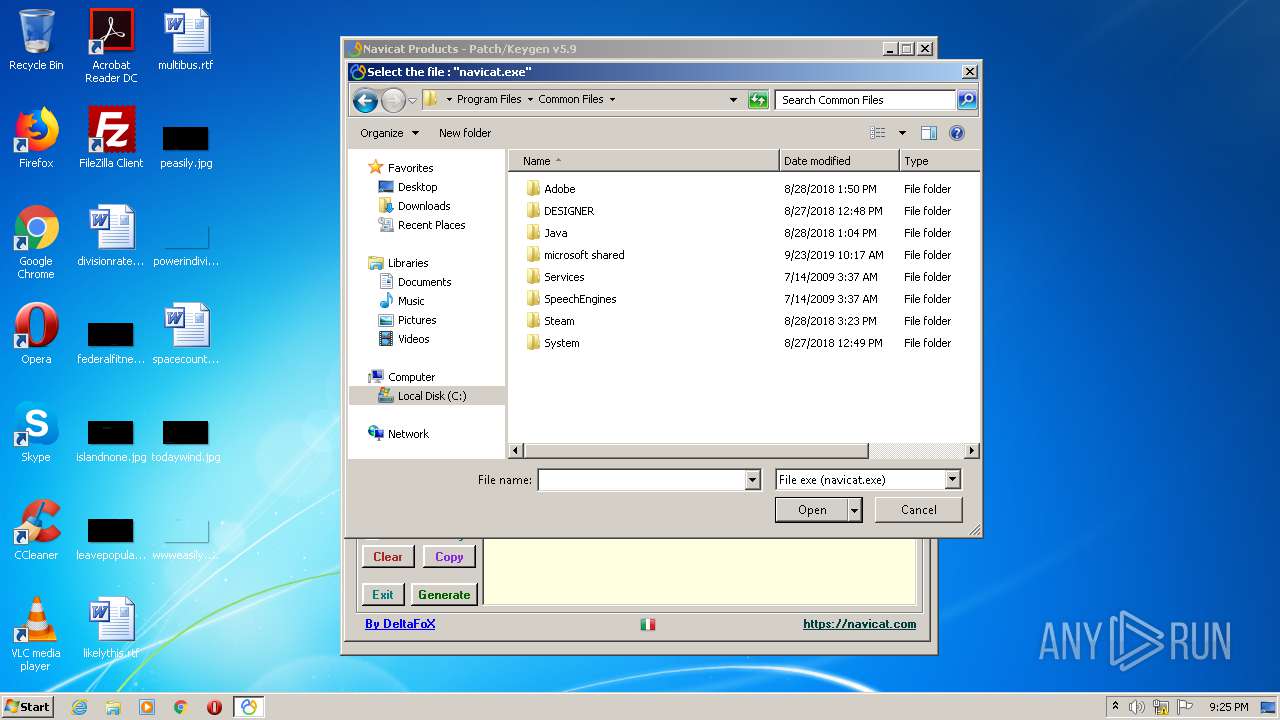
Task: Open the Videos library
Action: pyautogui.click(x=413, y=339)
